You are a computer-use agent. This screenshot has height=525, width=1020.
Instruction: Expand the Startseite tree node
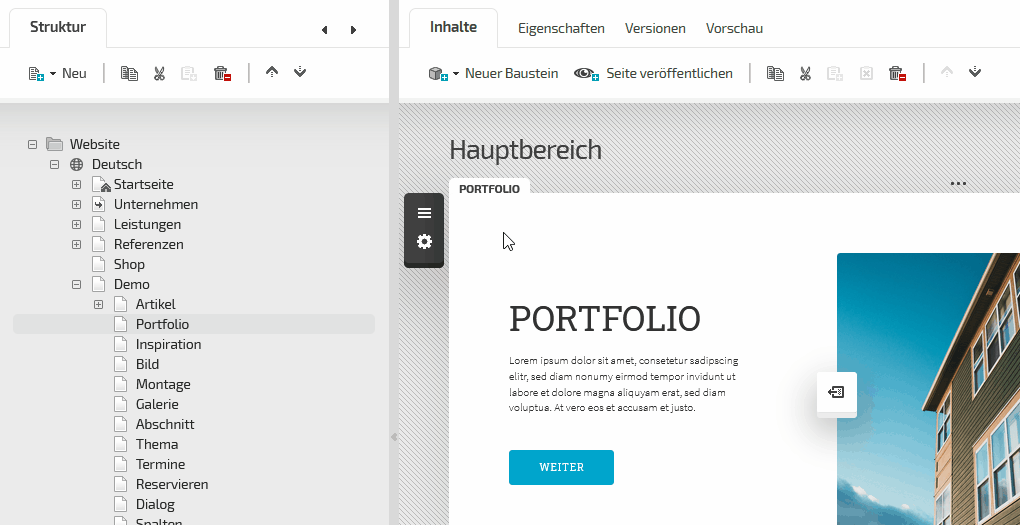76,185
